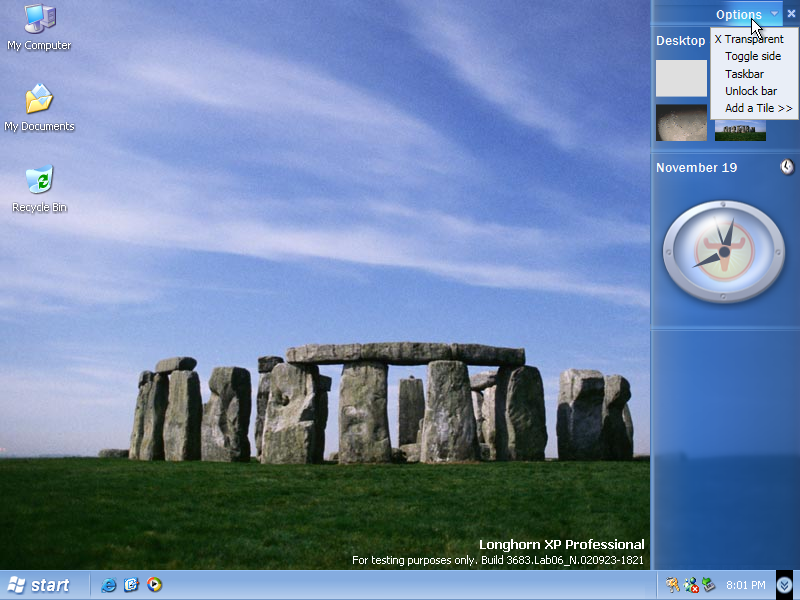Expand the Add a Tile submenu

point(758,108)
